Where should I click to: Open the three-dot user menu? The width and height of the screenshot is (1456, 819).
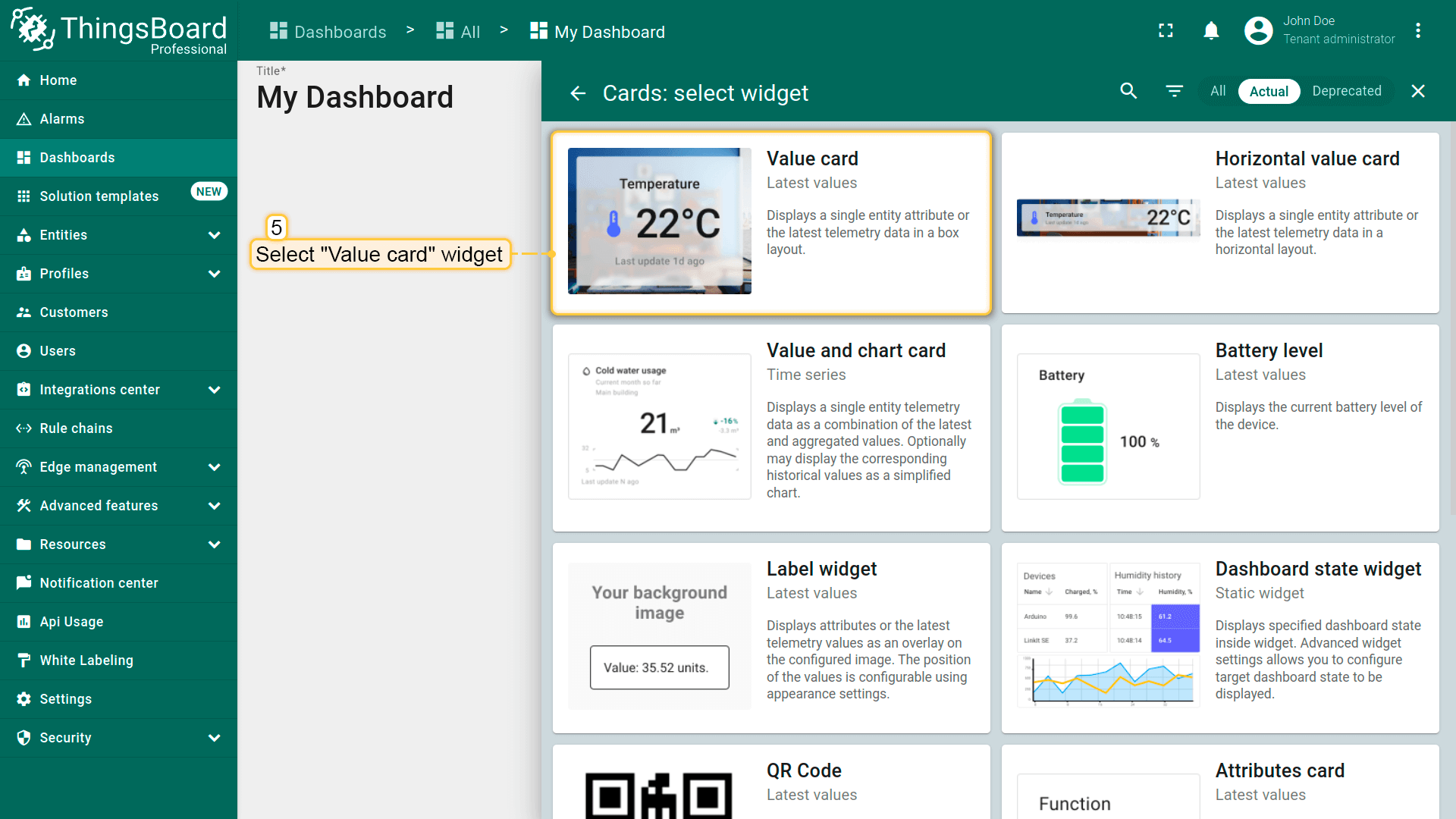[x=1417, y=30]
